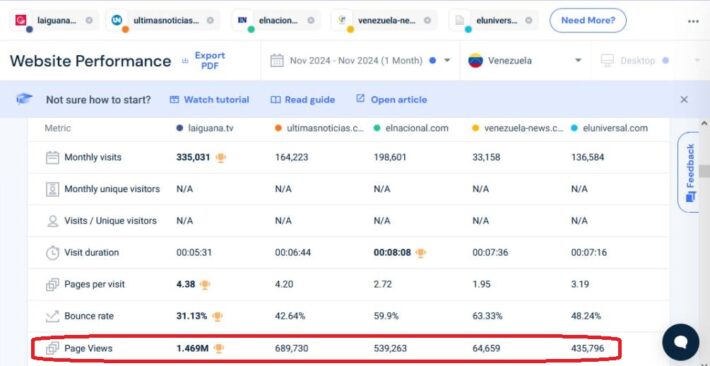Remove elnacional site chip

point(311,20)
